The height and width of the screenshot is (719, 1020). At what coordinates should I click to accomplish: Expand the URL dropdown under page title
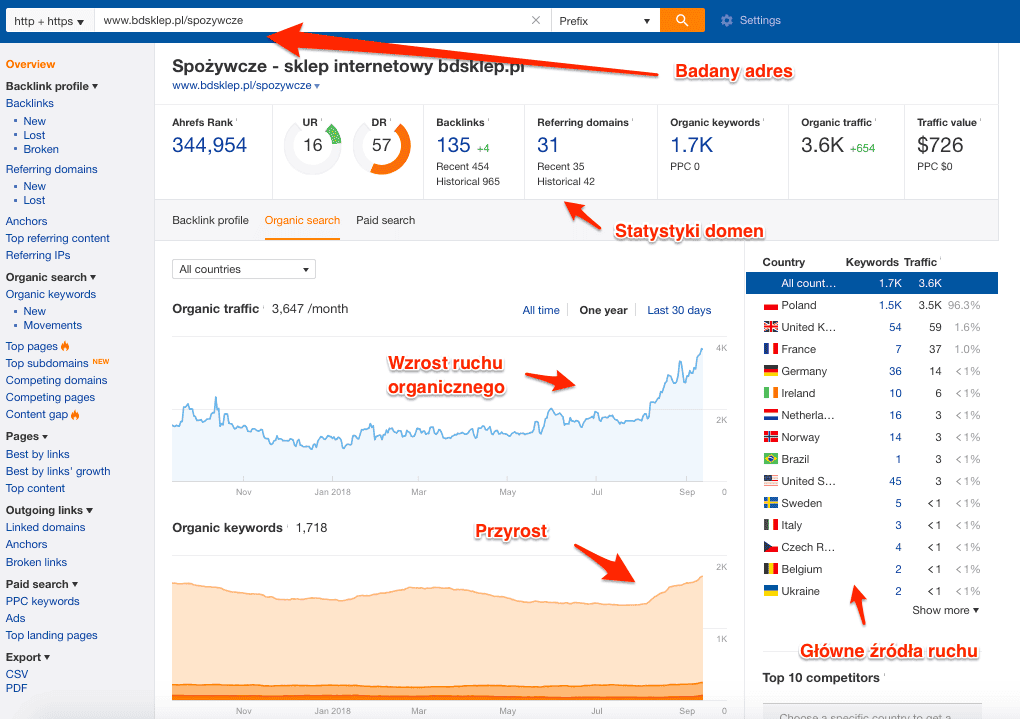click(317, 86)
